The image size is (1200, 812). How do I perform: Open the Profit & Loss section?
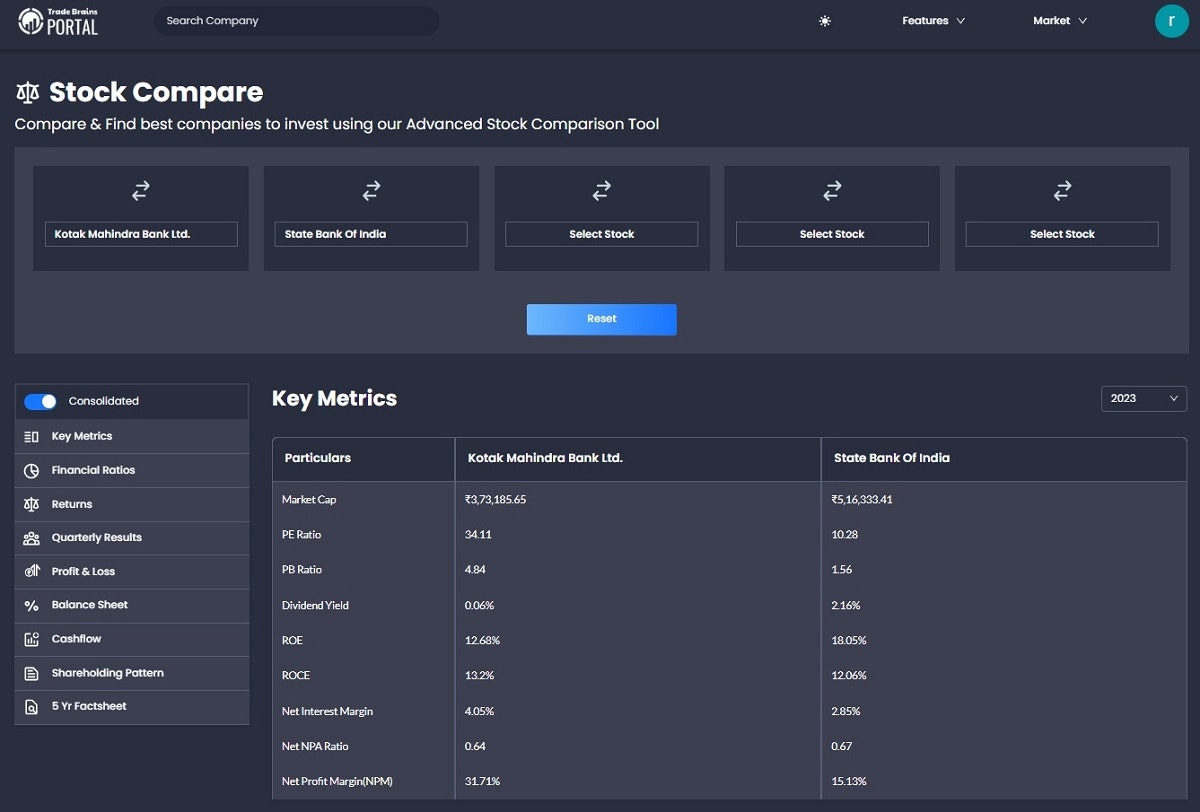[x=132, y=572]
